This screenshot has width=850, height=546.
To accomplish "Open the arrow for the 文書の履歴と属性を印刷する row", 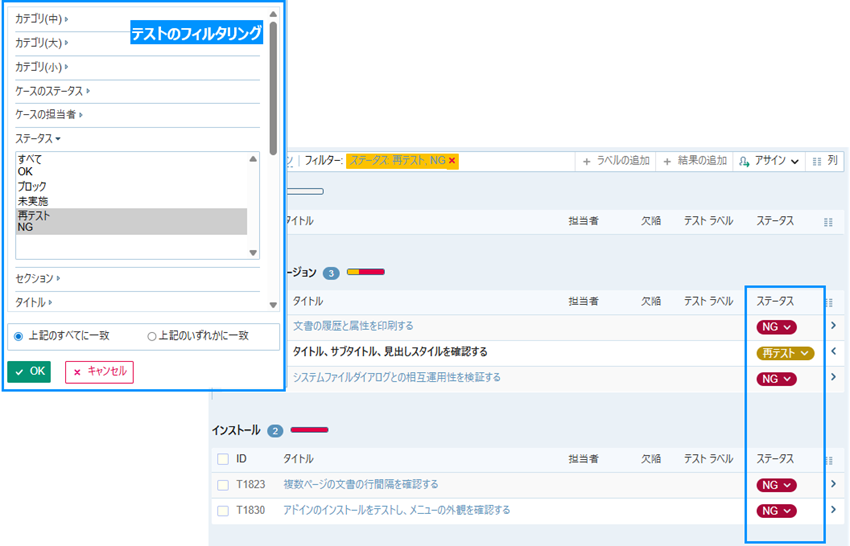I will pos(833,326).
